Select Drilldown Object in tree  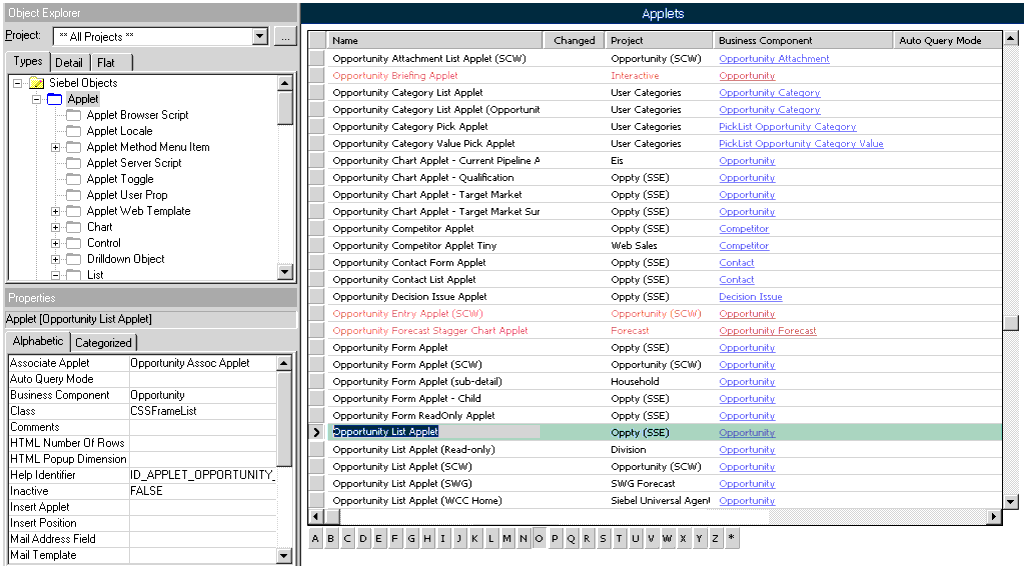125,259
